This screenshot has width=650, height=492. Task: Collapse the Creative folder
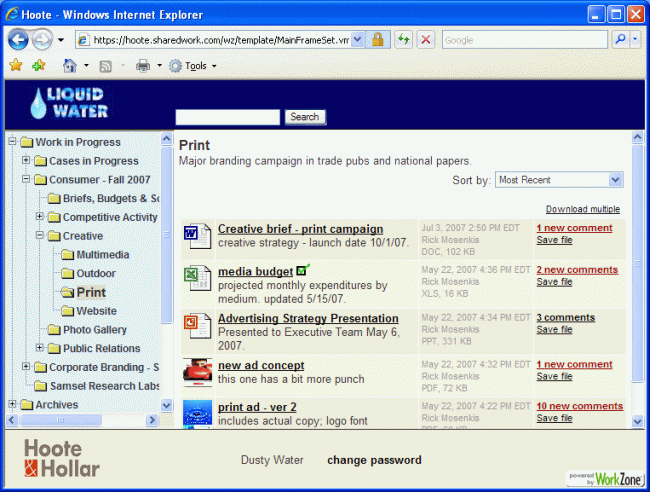pos(40,235)
